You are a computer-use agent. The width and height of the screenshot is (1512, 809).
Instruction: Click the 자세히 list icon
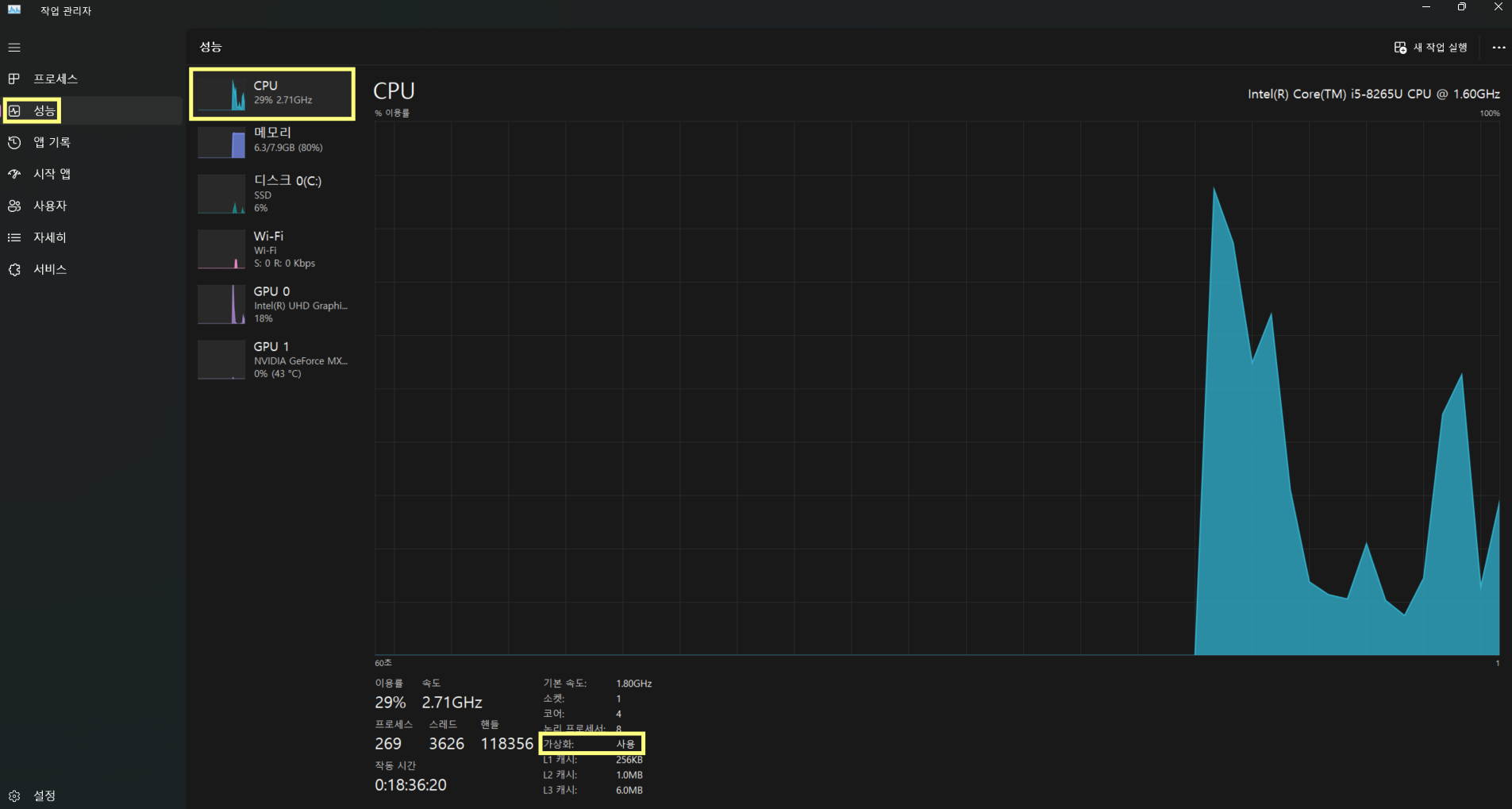pyautogui.click(x=14, y=237)
